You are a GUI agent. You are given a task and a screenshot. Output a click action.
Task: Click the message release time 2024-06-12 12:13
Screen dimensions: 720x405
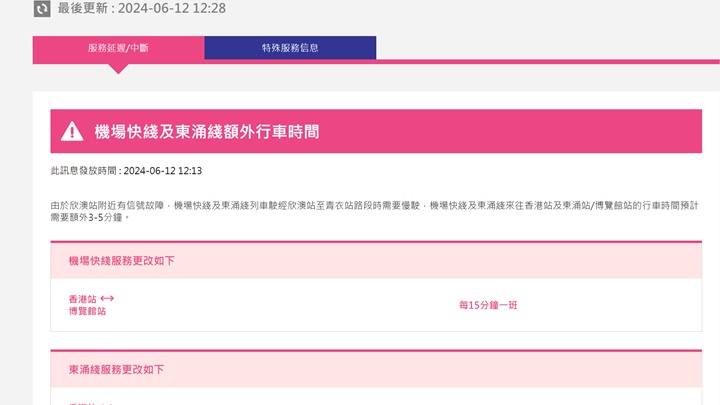point(163,171)
